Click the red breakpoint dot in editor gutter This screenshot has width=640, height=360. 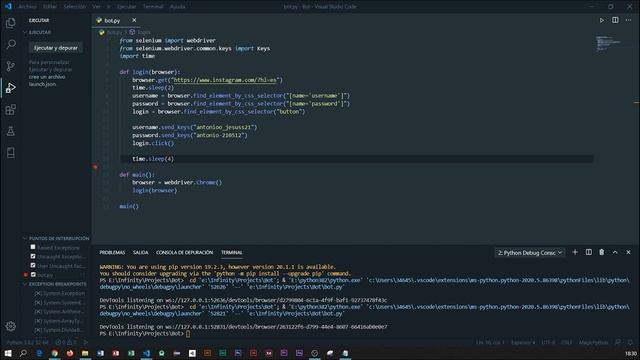[95, 167]
